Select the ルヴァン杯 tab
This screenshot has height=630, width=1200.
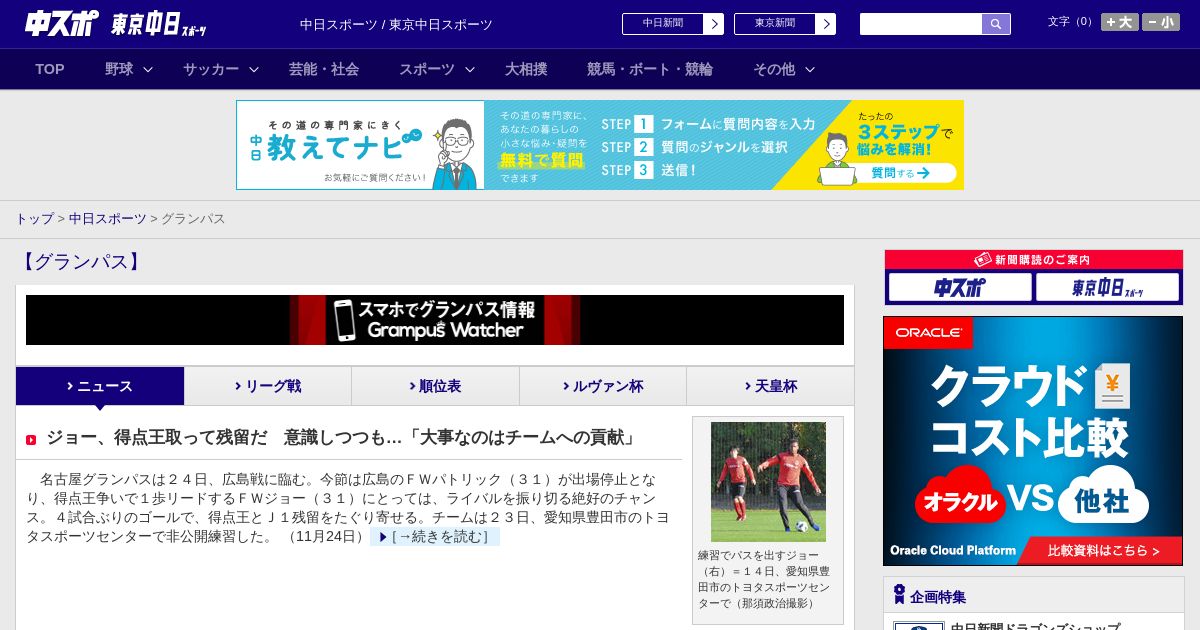coord(603,386)
